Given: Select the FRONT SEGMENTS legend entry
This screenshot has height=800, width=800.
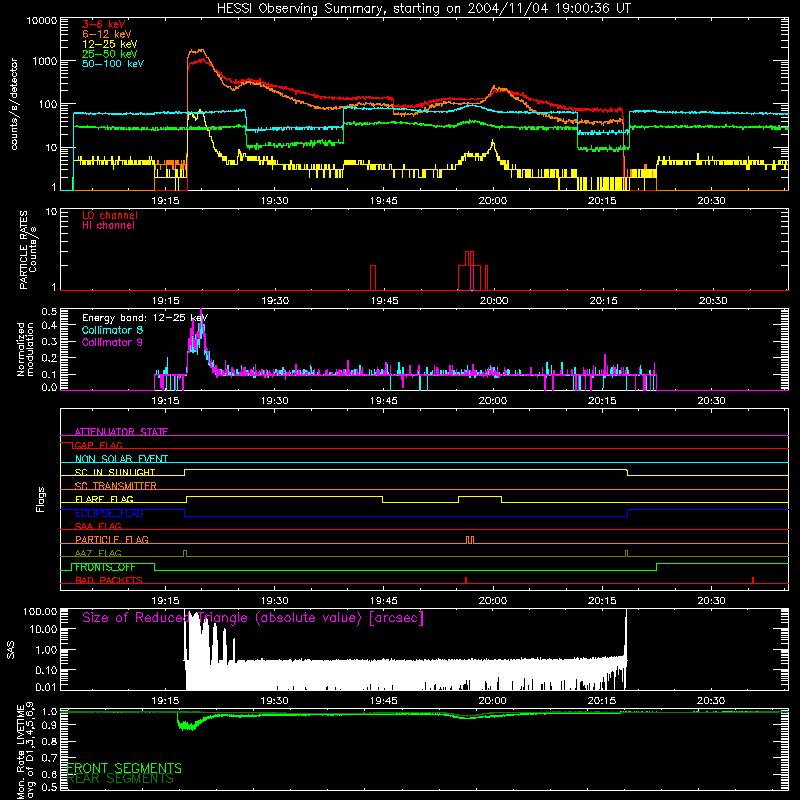Looking at the screenshot, I should [x=124, y=768].
